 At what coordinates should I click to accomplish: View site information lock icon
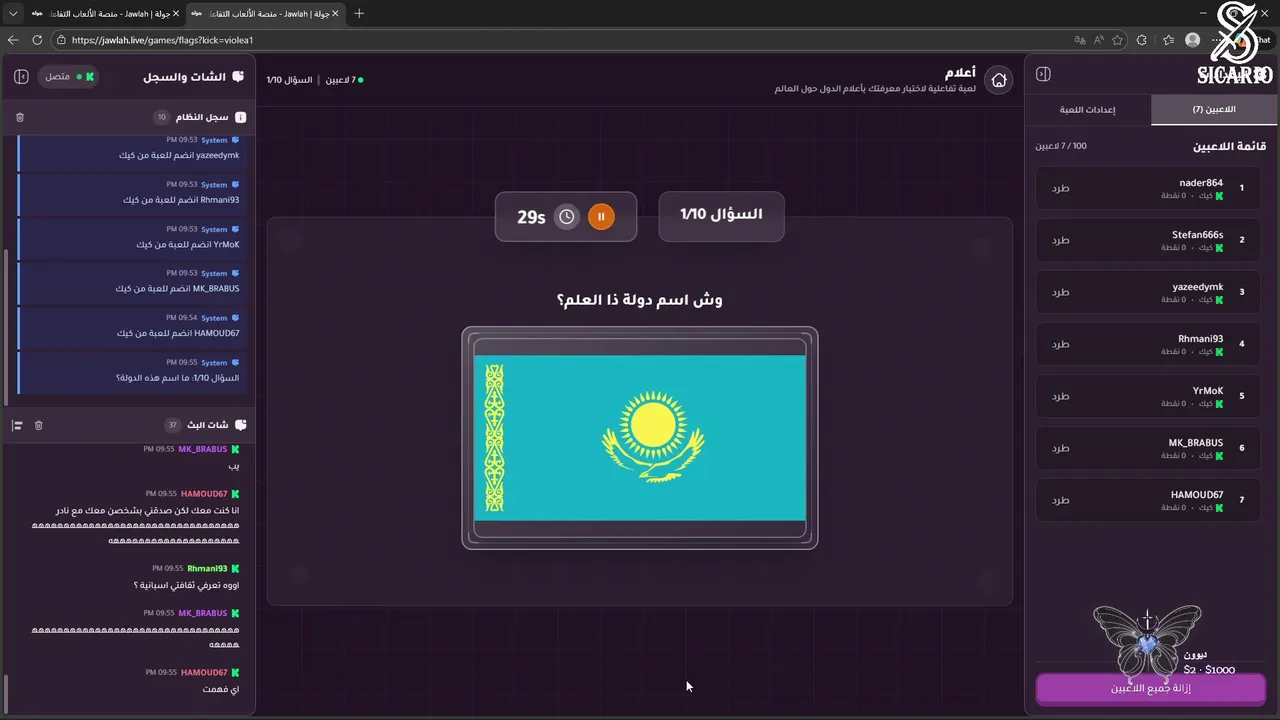pyautogui.click(x=61, y=40)
